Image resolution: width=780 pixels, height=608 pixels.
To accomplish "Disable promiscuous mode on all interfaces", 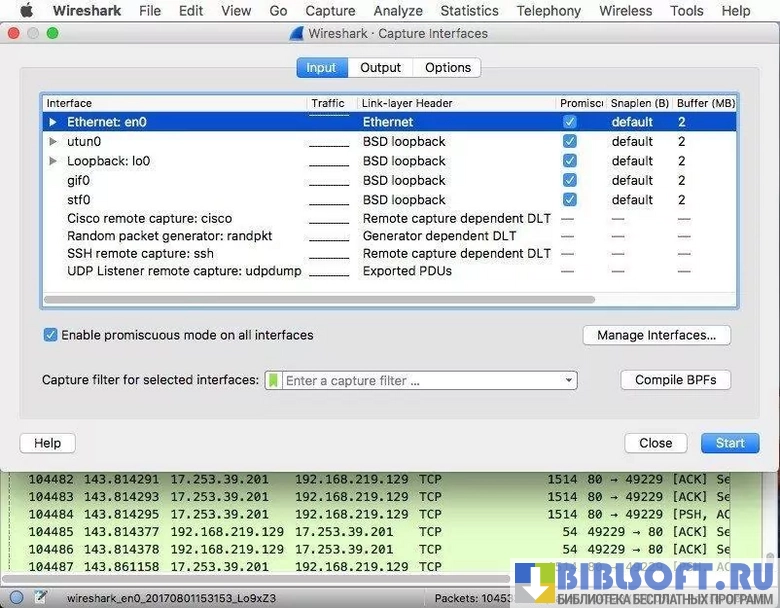I will point(51,335).
